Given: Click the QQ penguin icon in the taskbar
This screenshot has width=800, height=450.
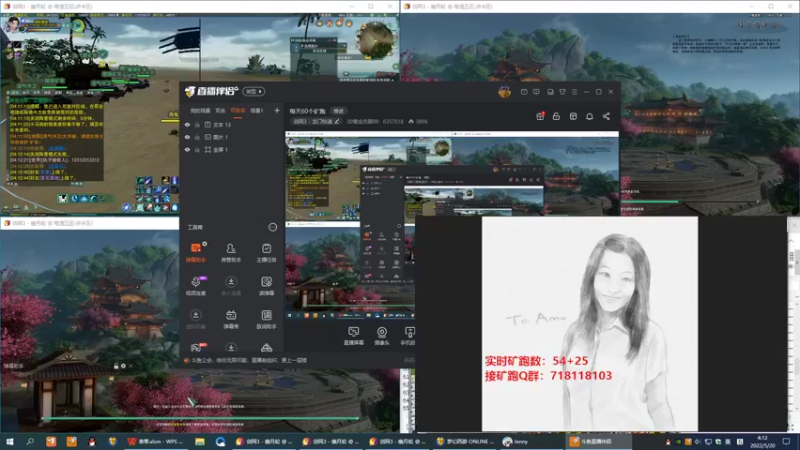Looking at the screenshot, I should pos(92,441).
